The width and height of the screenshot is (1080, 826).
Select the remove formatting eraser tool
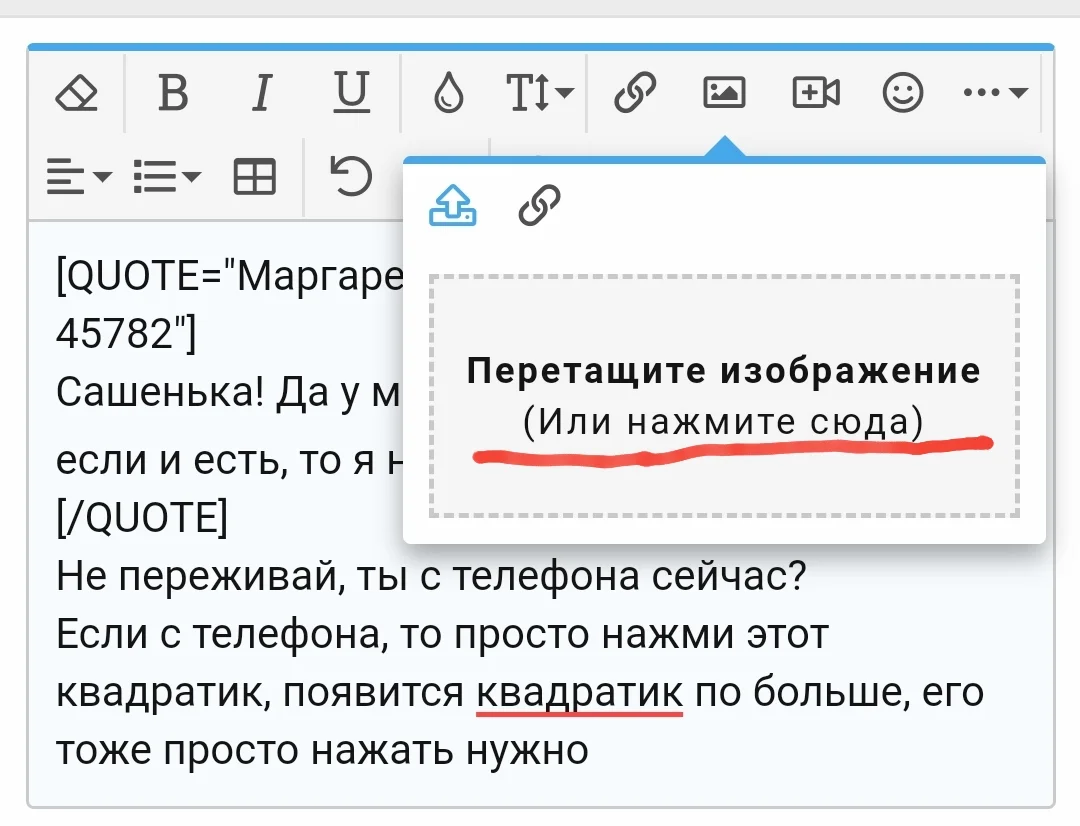point(78,93)
